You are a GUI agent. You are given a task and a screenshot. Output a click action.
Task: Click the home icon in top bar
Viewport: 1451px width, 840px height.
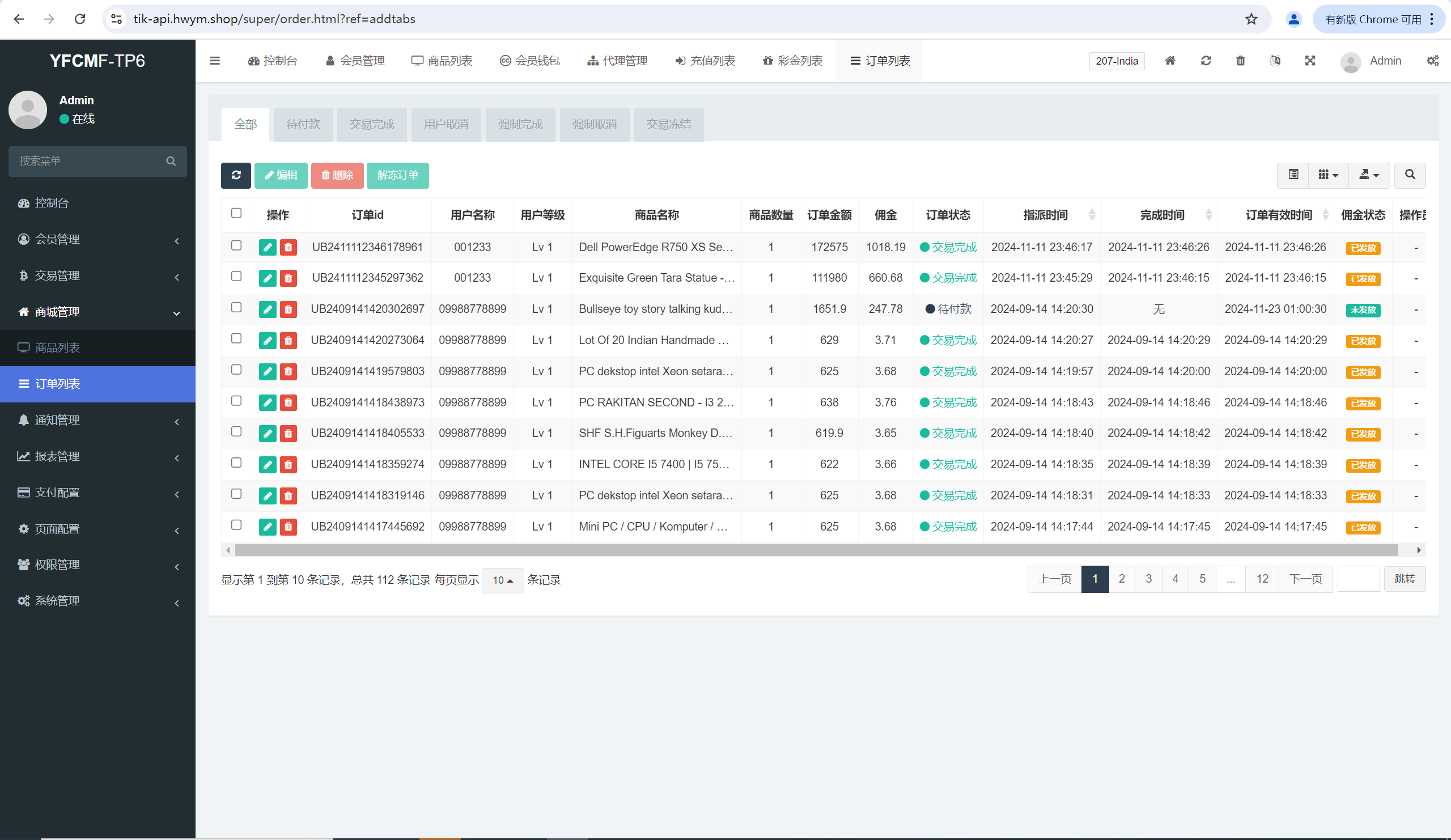(1169, 61)
